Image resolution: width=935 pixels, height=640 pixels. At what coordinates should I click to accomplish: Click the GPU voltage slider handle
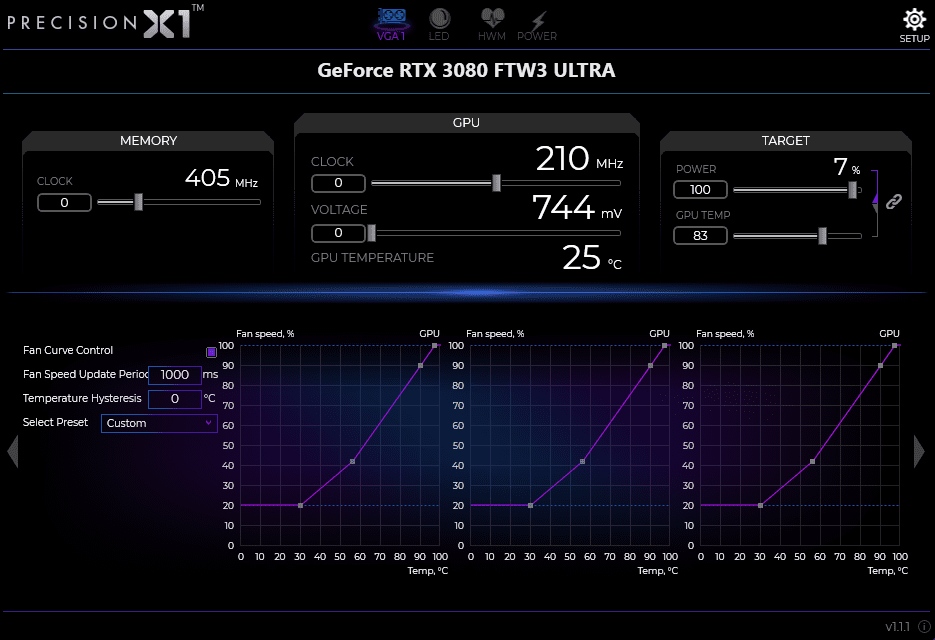click(x=371, y=233)
